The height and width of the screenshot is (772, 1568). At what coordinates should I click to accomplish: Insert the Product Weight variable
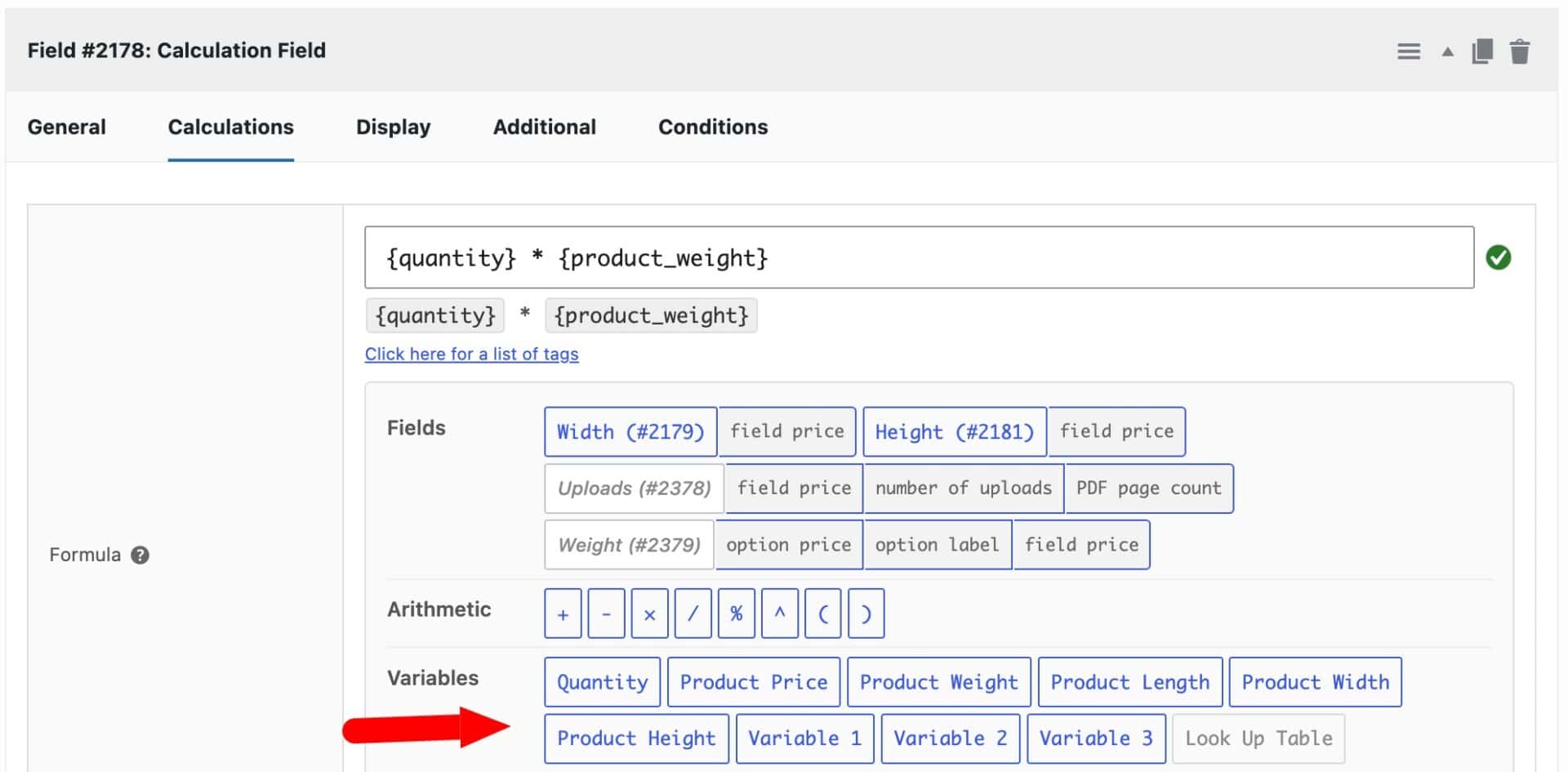(939, 682)
